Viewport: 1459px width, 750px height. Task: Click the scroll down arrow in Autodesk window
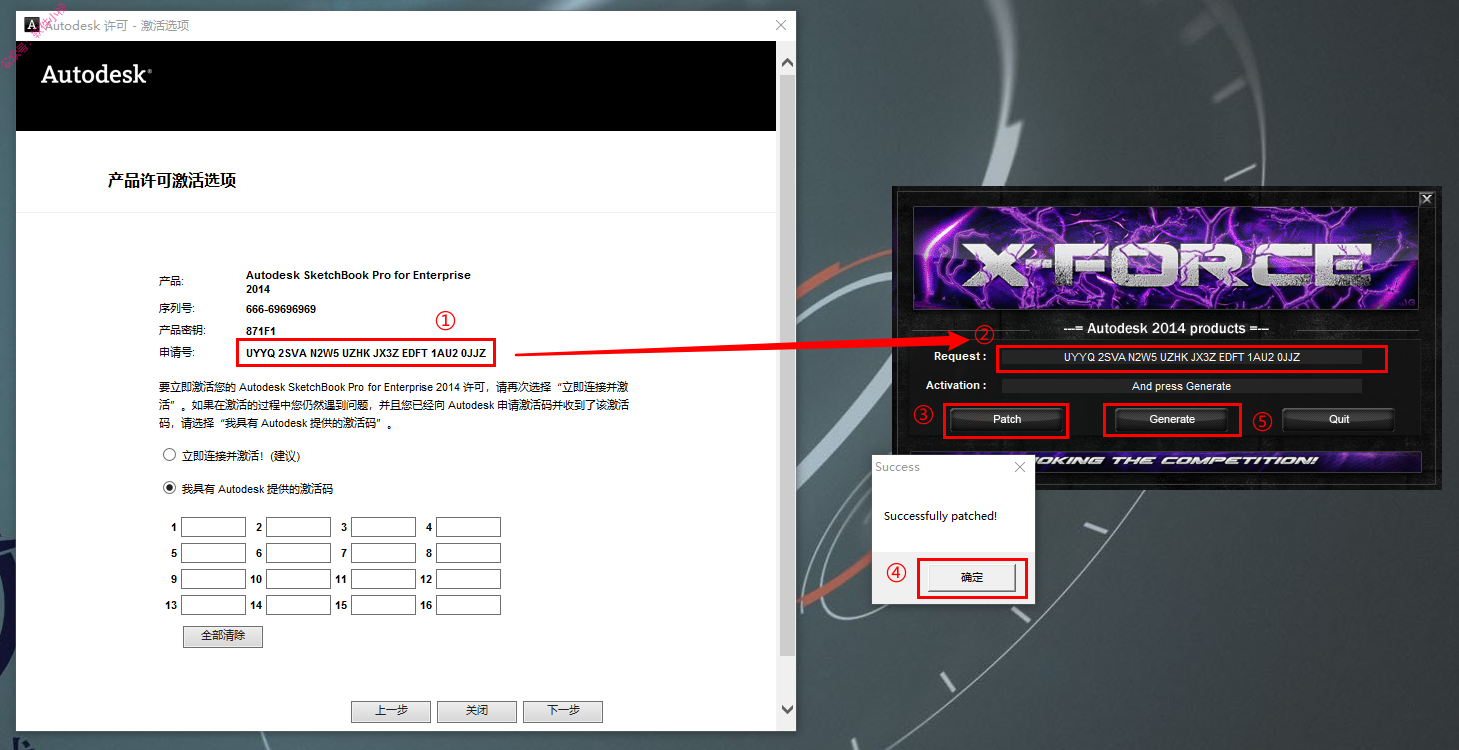coord(787,710)
